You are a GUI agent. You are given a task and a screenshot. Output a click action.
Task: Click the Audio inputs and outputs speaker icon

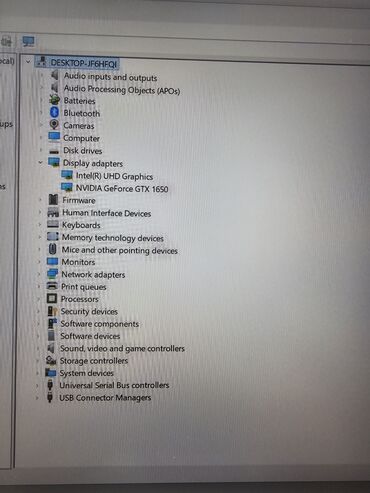54,75
